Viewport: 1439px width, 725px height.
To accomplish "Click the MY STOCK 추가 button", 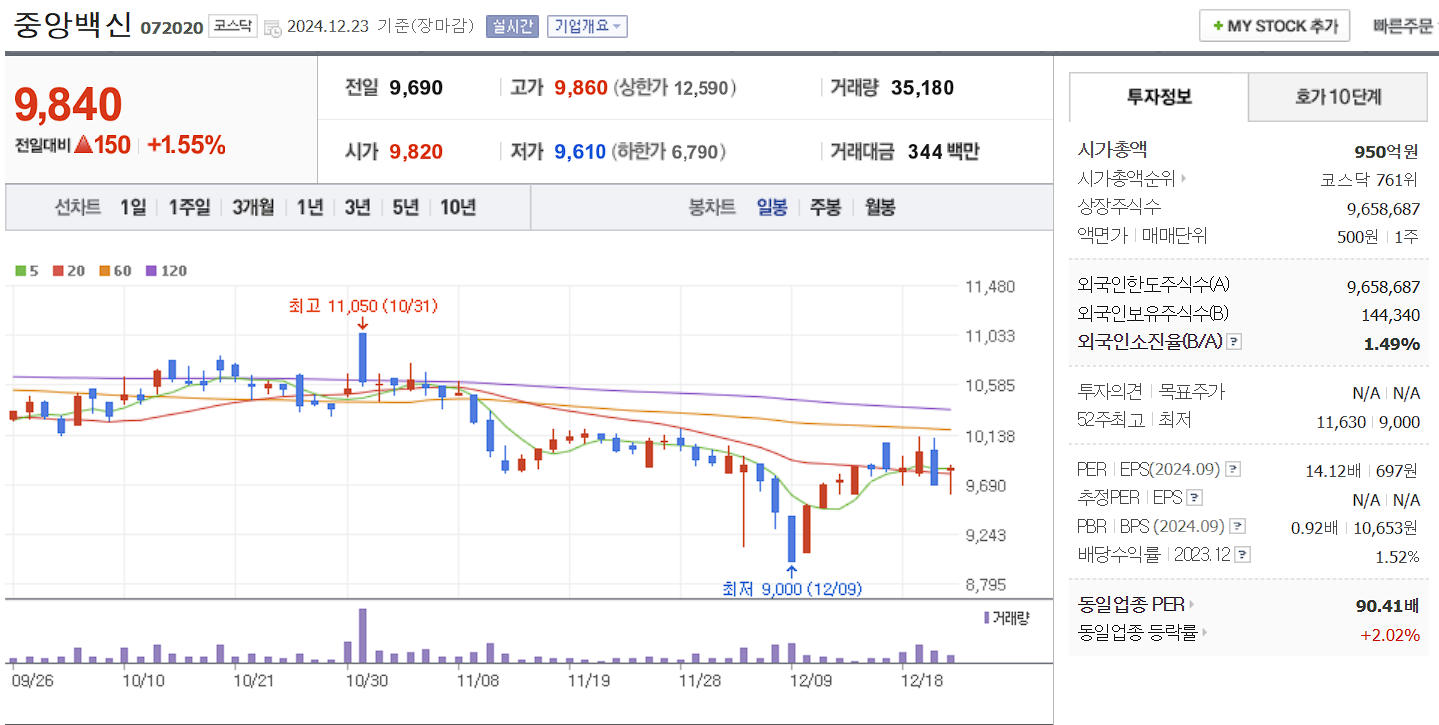I will [1274, 25].
